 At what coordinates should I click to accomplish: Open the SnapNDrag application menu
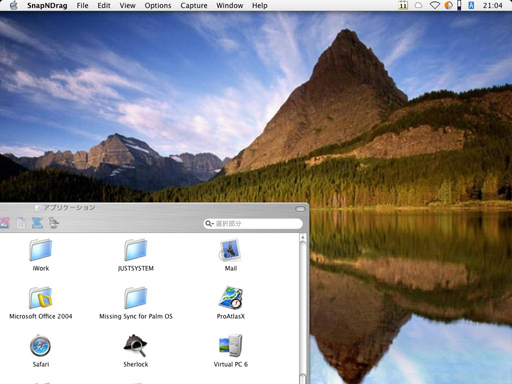[x=47, y=6]
